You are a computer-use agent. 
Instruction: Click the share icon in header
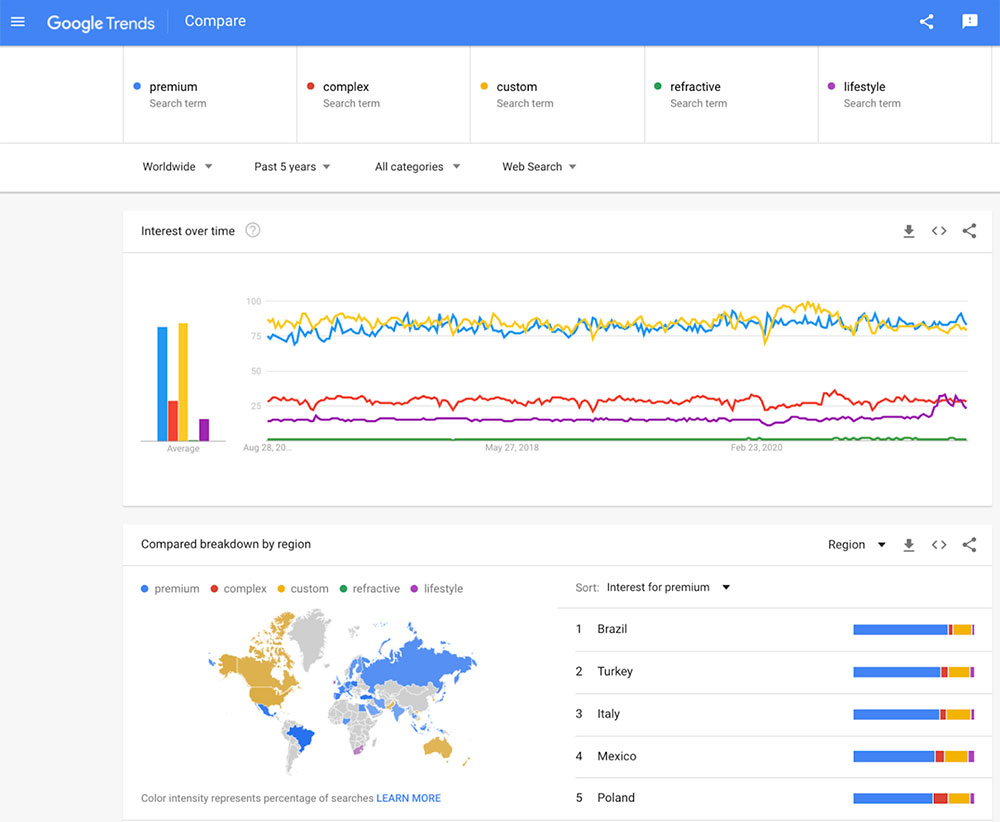(x=926, y=22)
